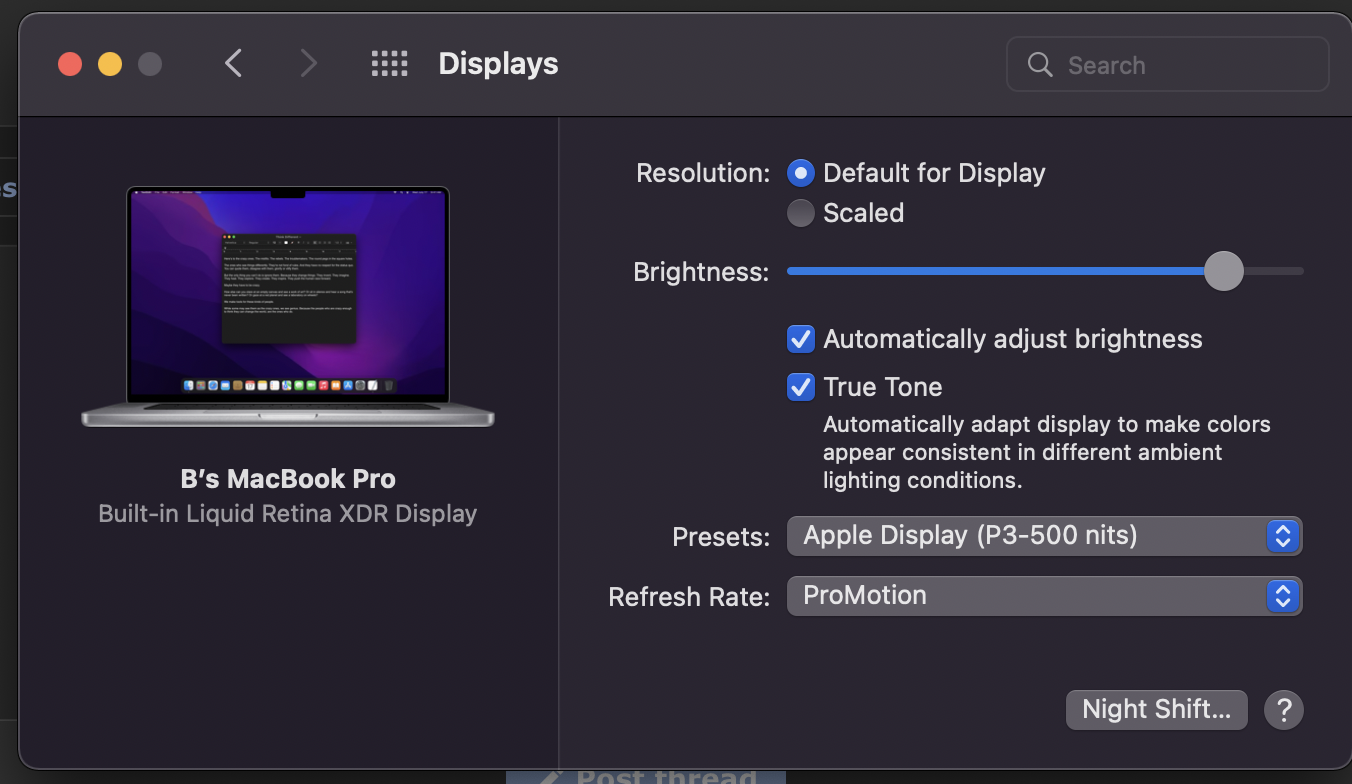Viewport: 1352px width, 784px height.
Task: Click the True Tone description text
Action: (1046, 452)
